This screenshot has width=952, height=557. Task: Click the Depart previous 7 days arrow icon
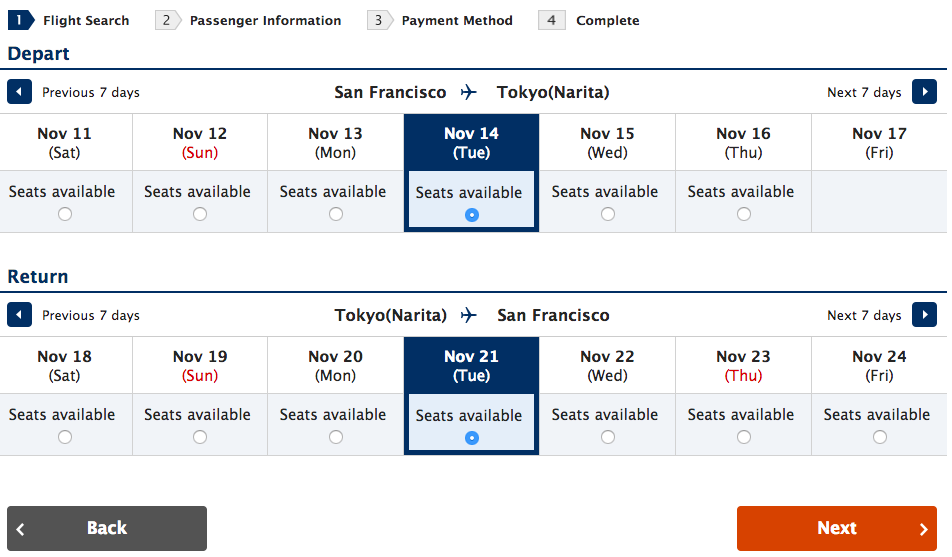(x=19, y=92)
